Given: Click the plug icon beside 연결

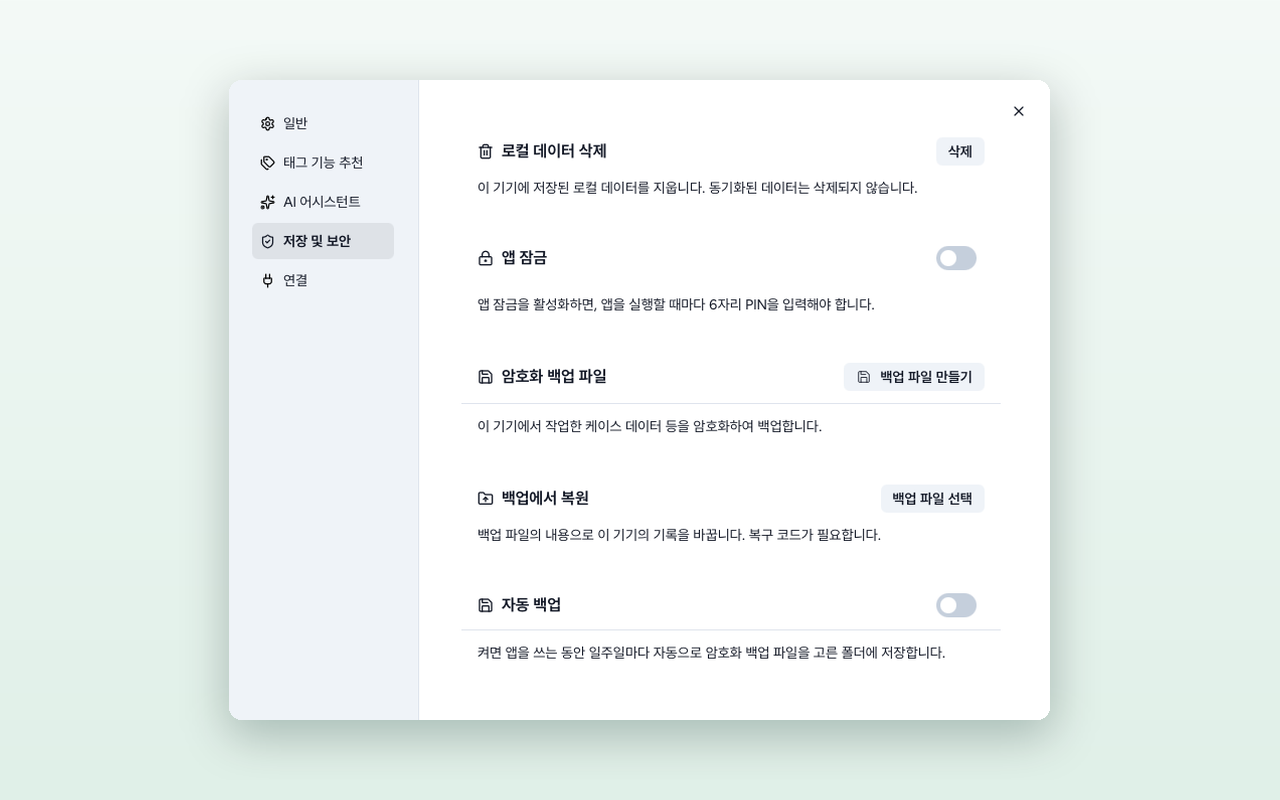Looking at the screenshot, I should click(267, 280).
